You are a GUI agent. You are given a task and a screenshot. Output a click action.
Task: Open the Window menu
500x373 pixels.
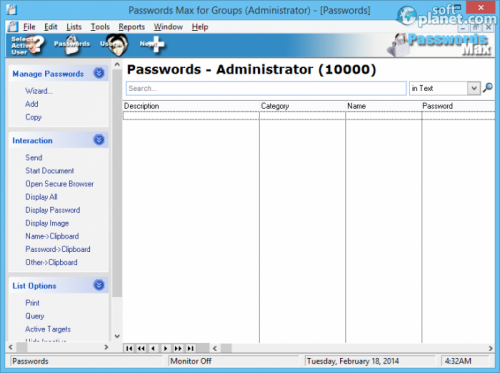point(168,27)
